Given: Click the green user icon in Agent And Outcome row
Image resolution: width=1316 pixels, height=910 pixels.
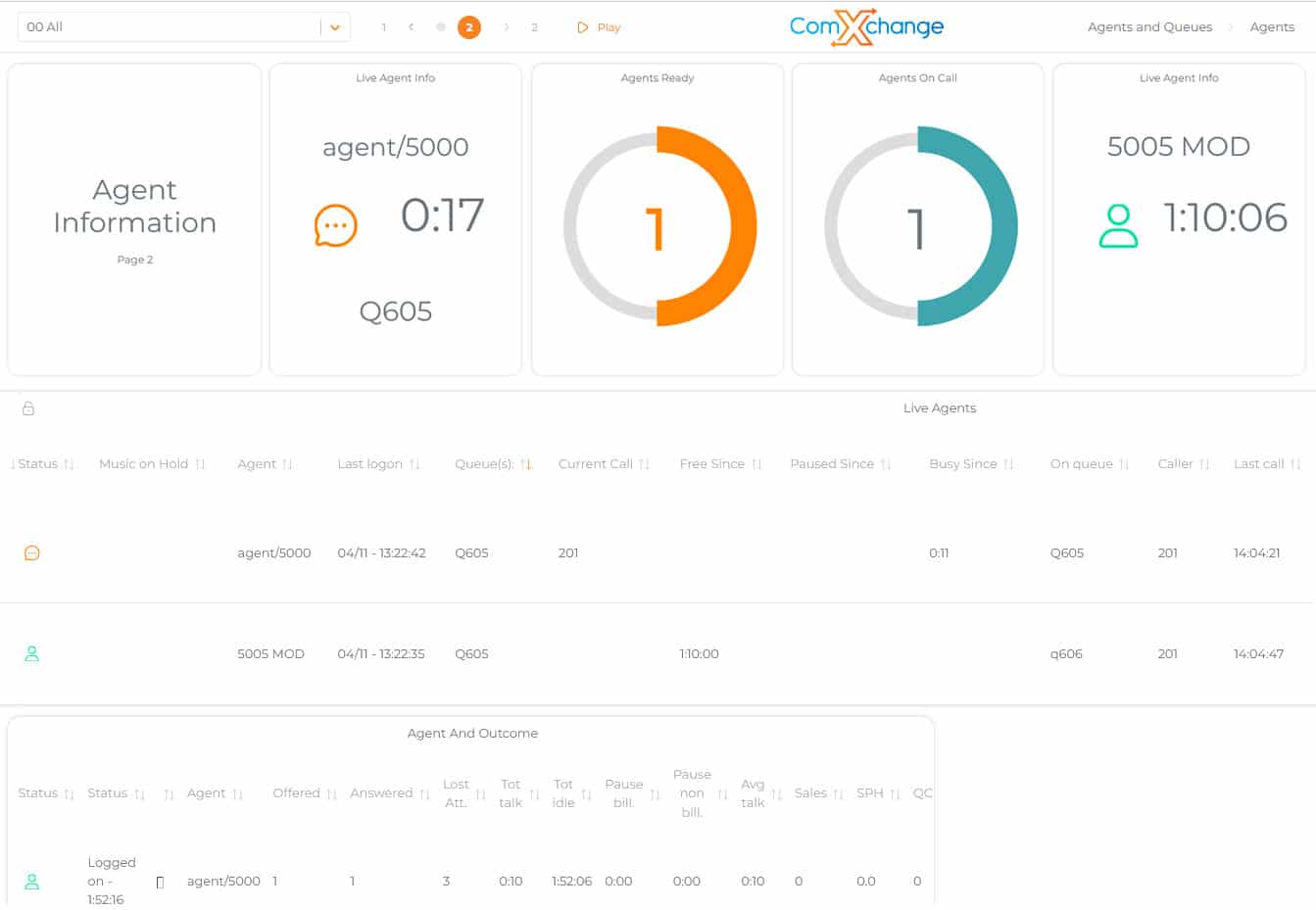Looking at the screenshot, I should point(31,882).
